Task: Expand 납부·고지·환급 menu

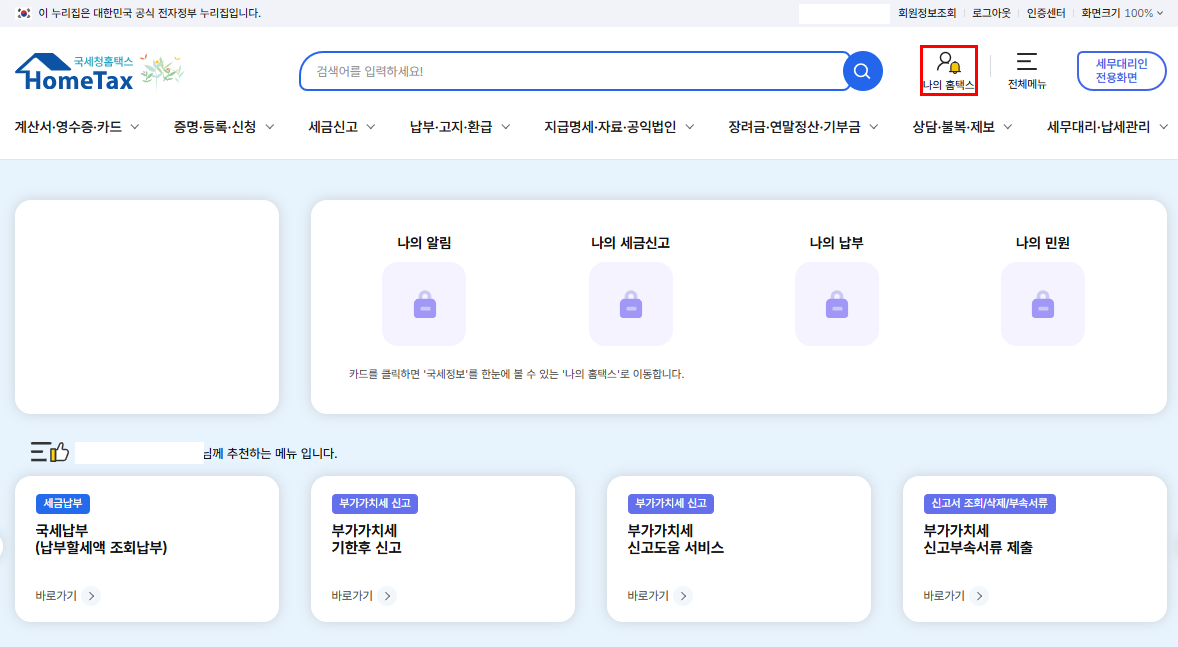Action: point(460,127)
